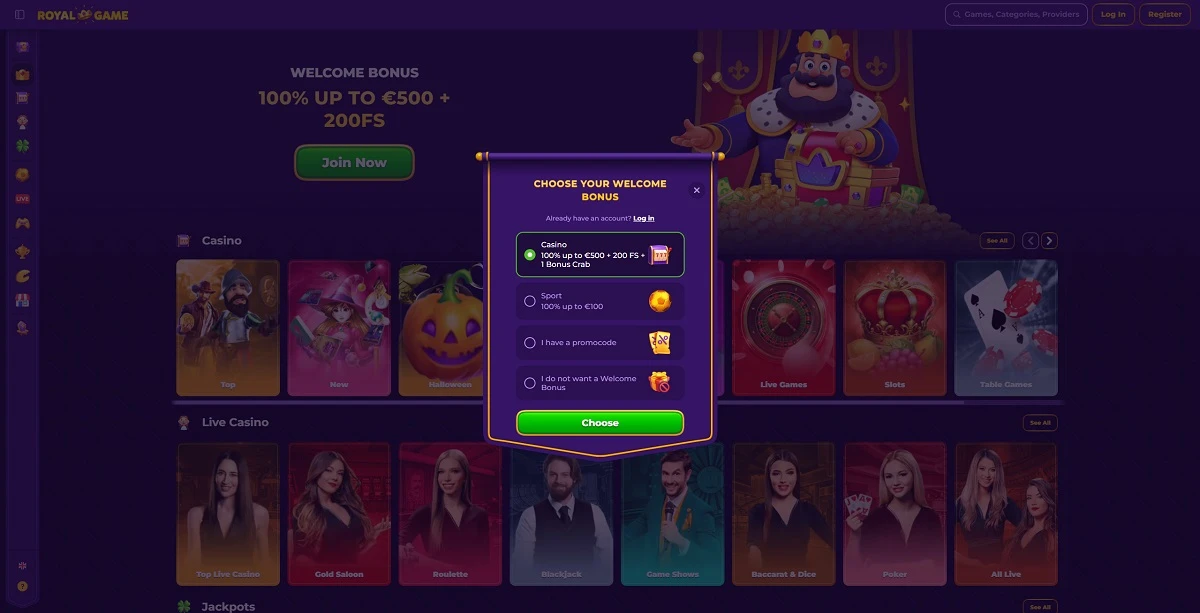
Task: Open the red LIVE sidebar icon
Action: [x=22, y=198]
